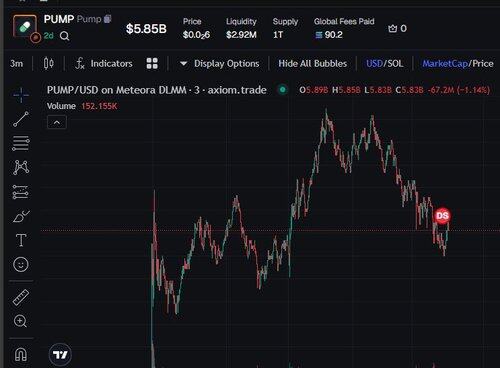This screenshot has height=368, width=500.
Task: Switch to SOL denomination
Action: coord(395,63)
